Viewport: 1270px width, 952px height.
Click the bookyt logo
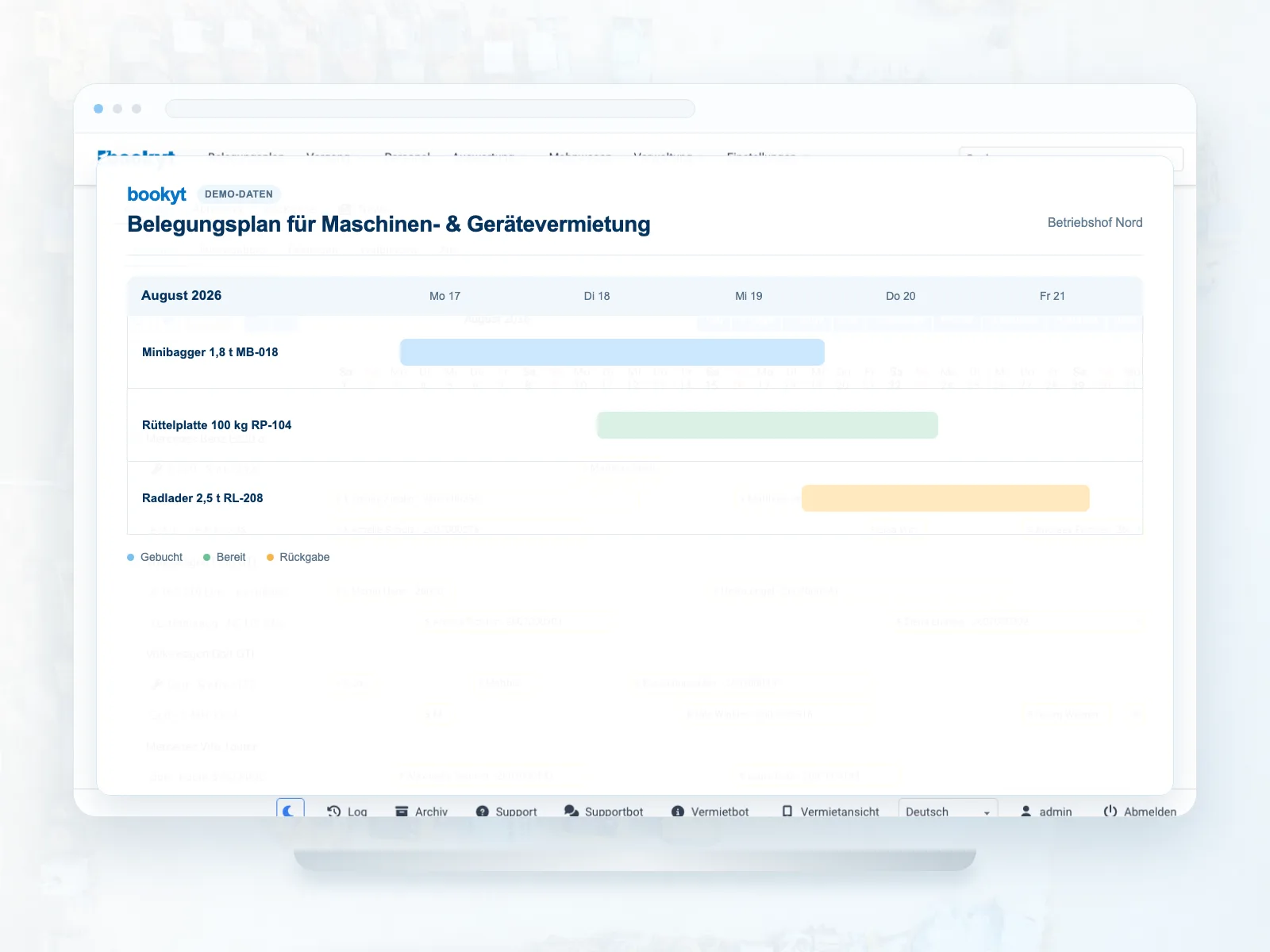coord(156,194)
